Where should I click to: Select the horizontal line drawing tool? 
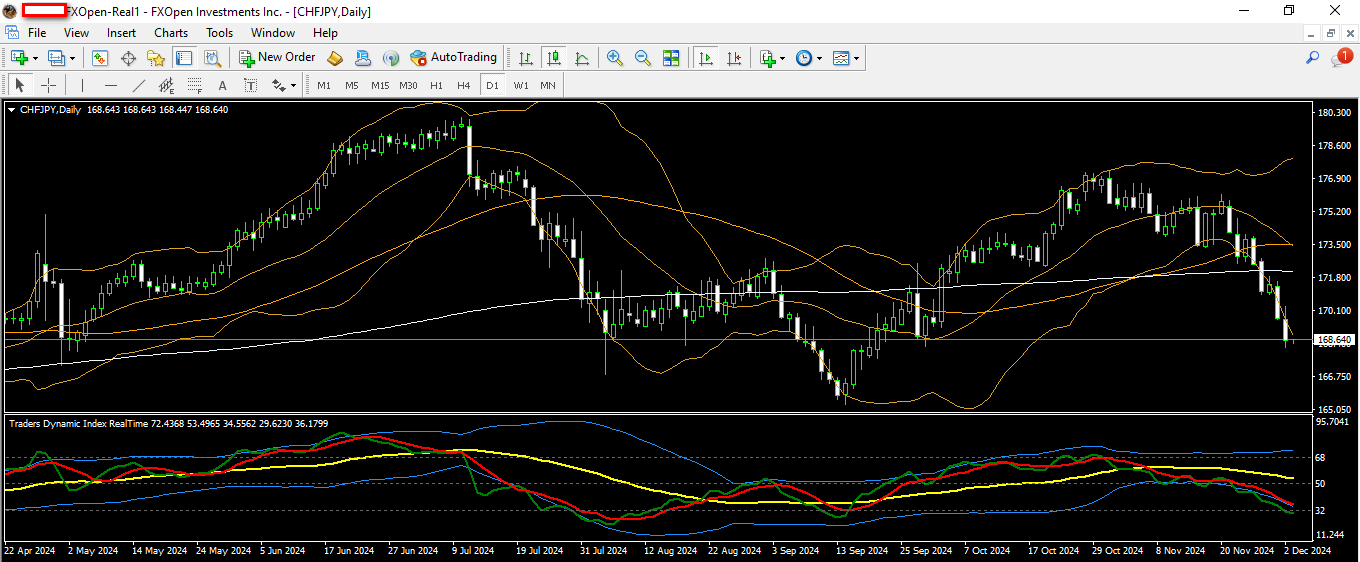pos(110,85)
